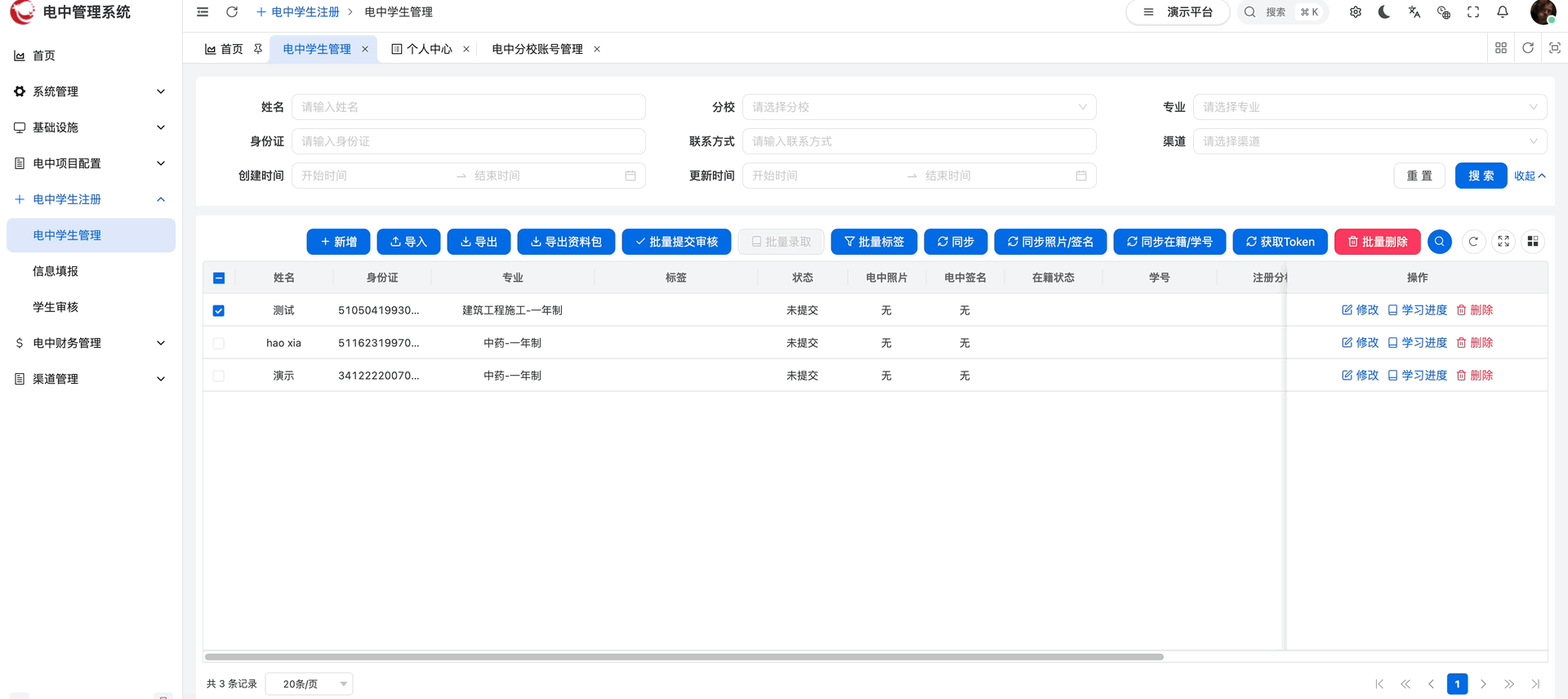Image resolution: width=1568 pixels, height=699 pixels.
Task: Open 学习进度 for hao xia row
Action: [1417, 343]
